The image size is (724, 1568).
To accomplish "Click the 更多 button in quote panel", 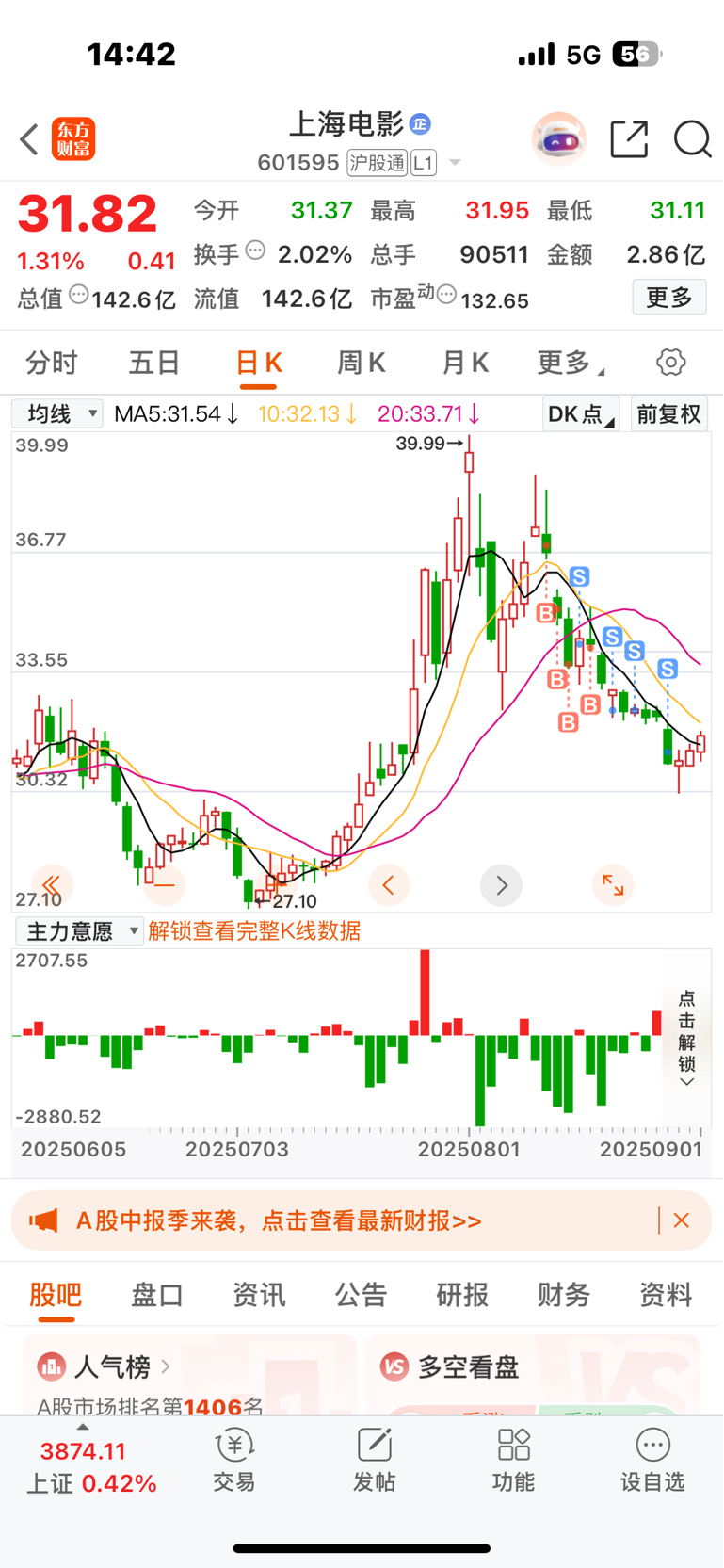I will 669,298.
